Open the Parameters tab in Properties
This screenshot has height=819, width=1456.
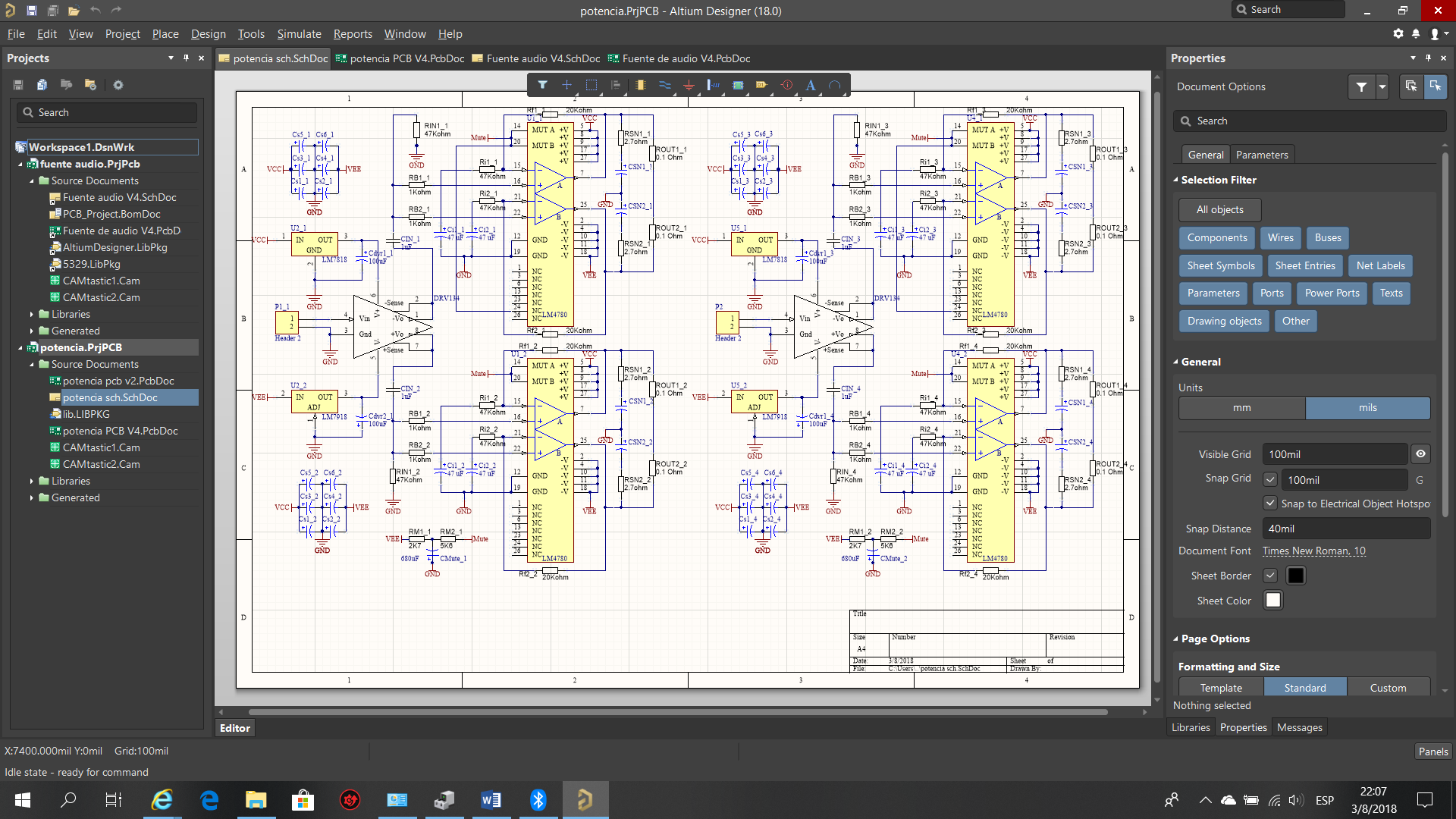(x=1262, y=155)
